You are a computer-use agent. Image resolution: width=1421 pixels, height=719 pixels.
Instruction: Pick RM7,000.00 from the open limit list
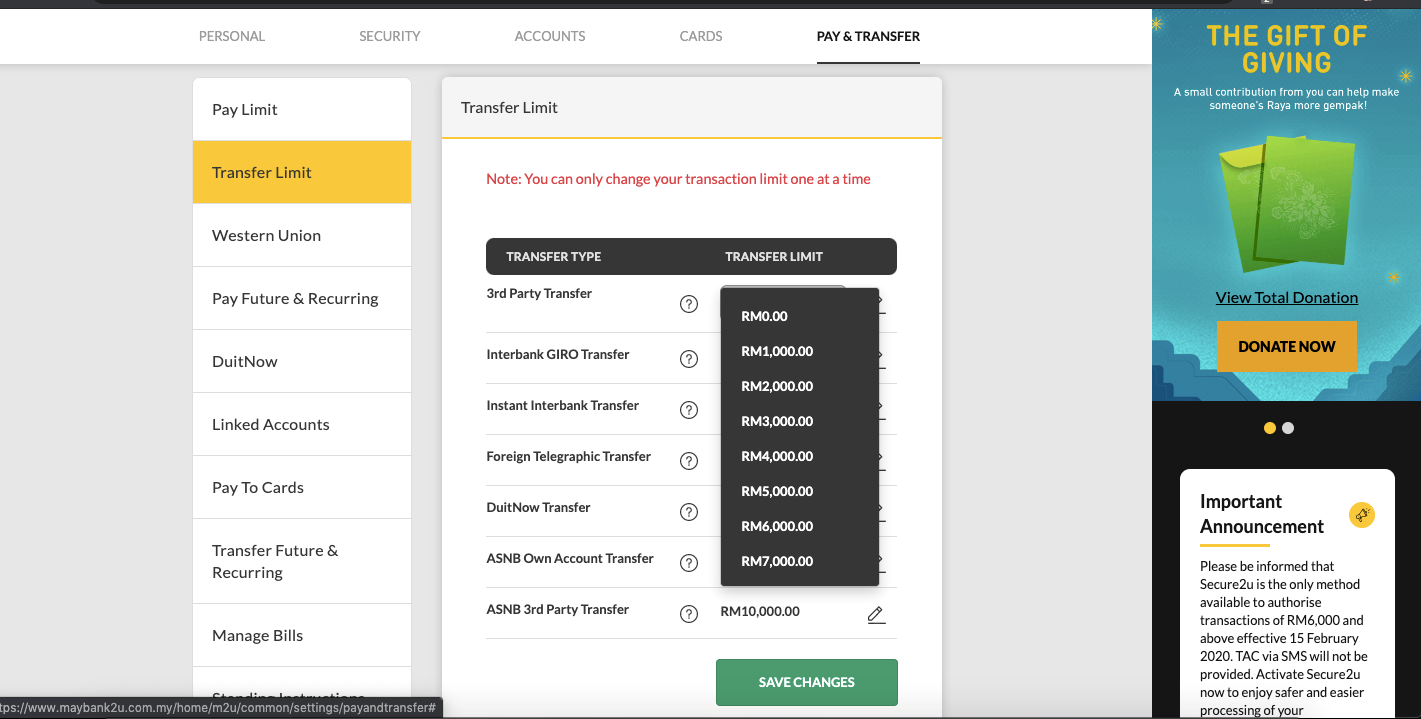pyautogui.click(x=778, y=561)
